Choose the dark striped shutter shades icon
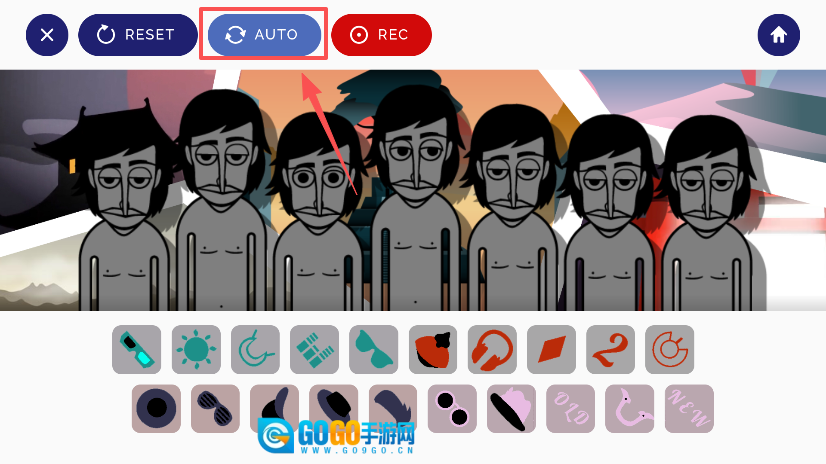826x464 pixels. click(x=215, y=409)
